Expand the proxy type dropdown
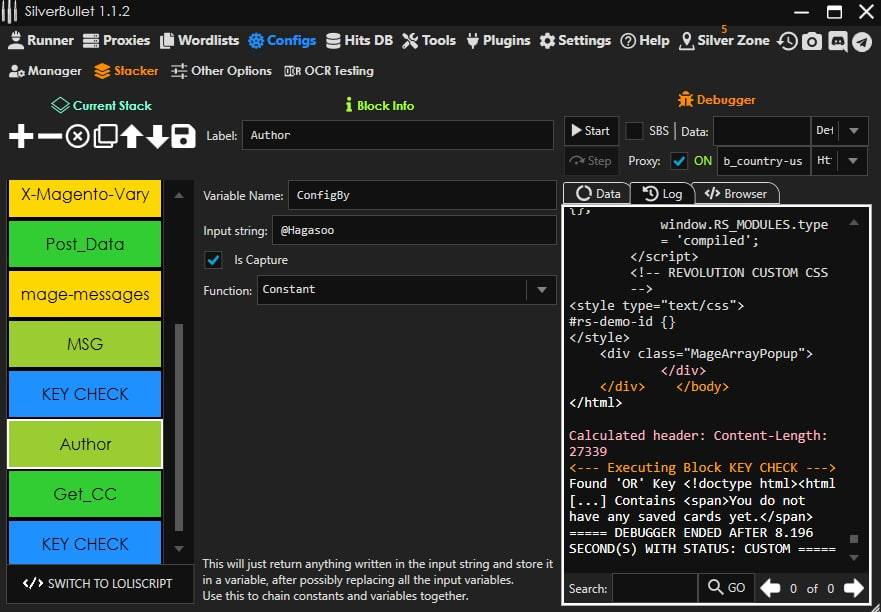881x612 pixels. 853,161
